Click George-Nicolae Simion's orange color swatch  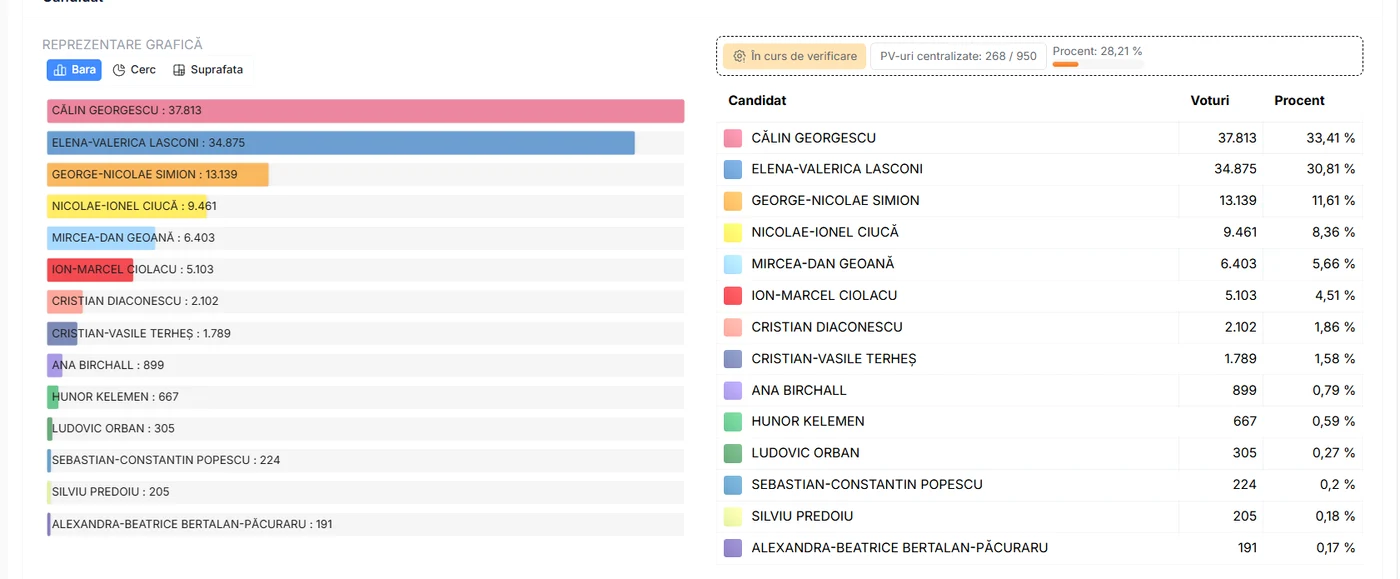[733, 201]
